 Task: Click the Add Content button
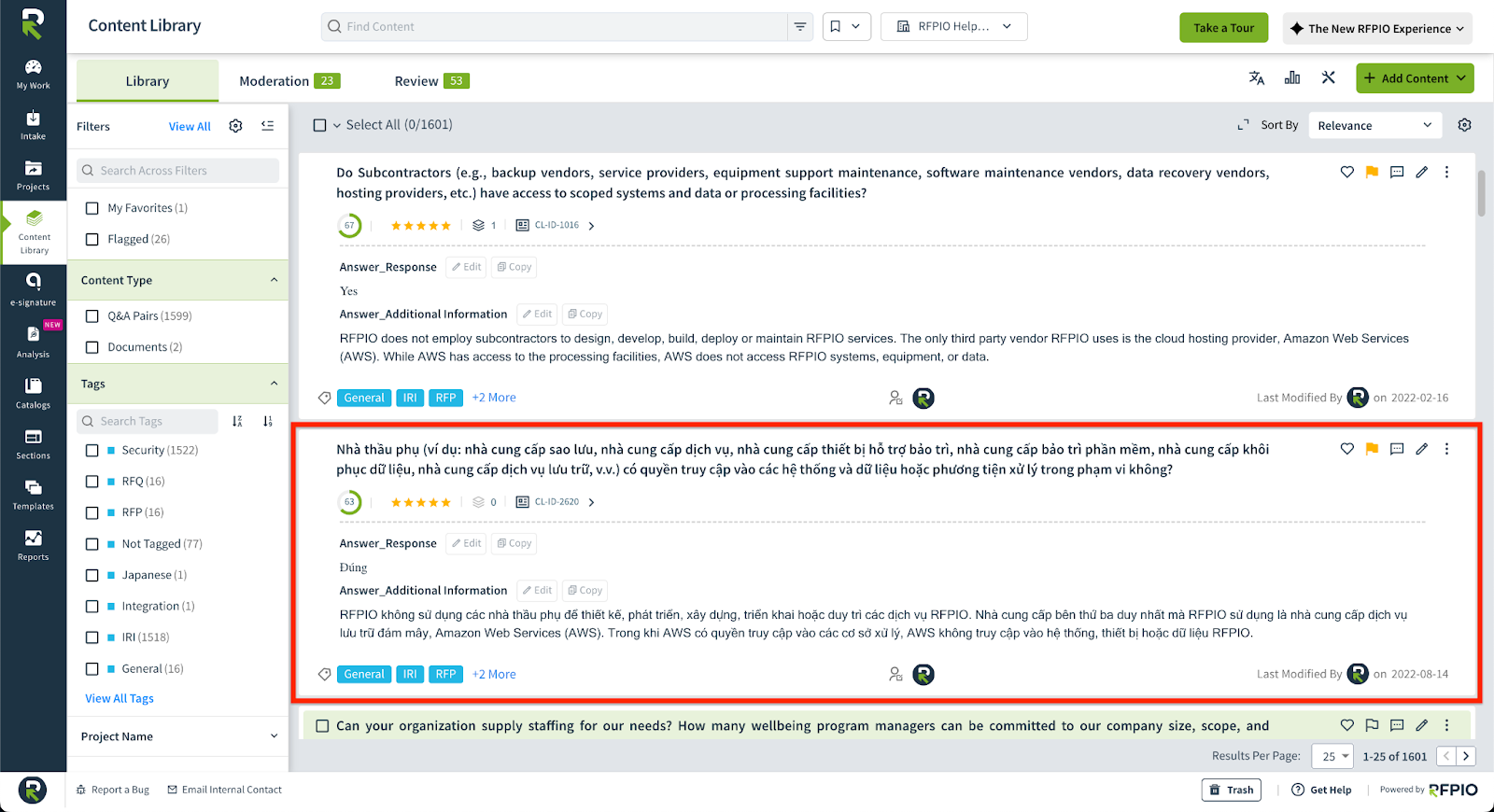click(x=1415, y=78)
